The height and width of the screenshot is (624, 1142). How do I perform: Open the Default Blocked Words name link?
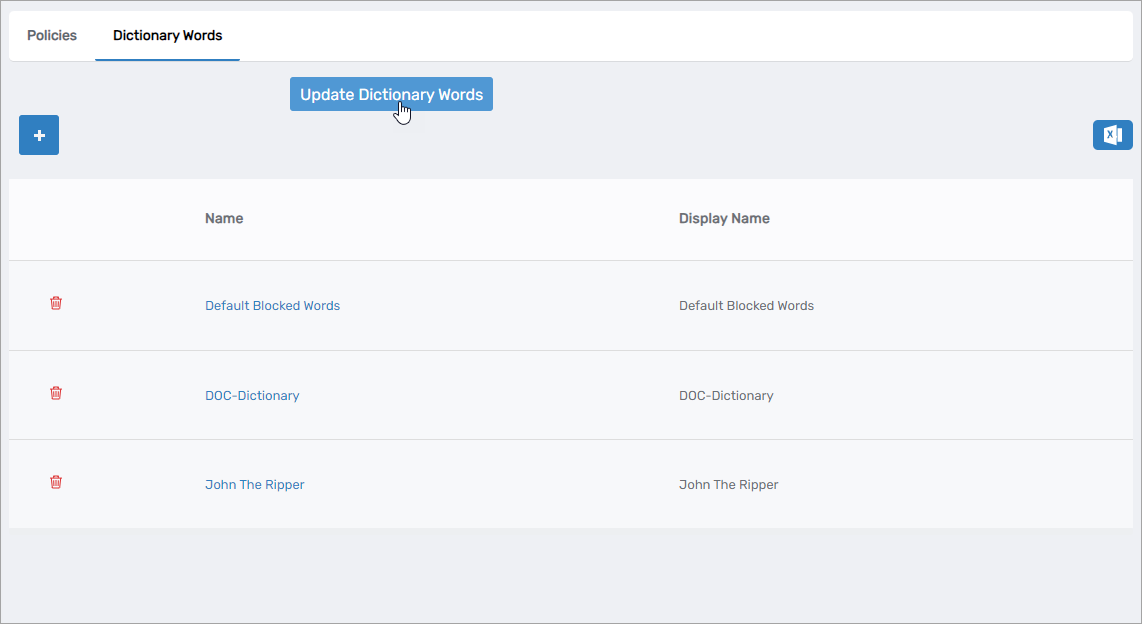coord(272,306)
